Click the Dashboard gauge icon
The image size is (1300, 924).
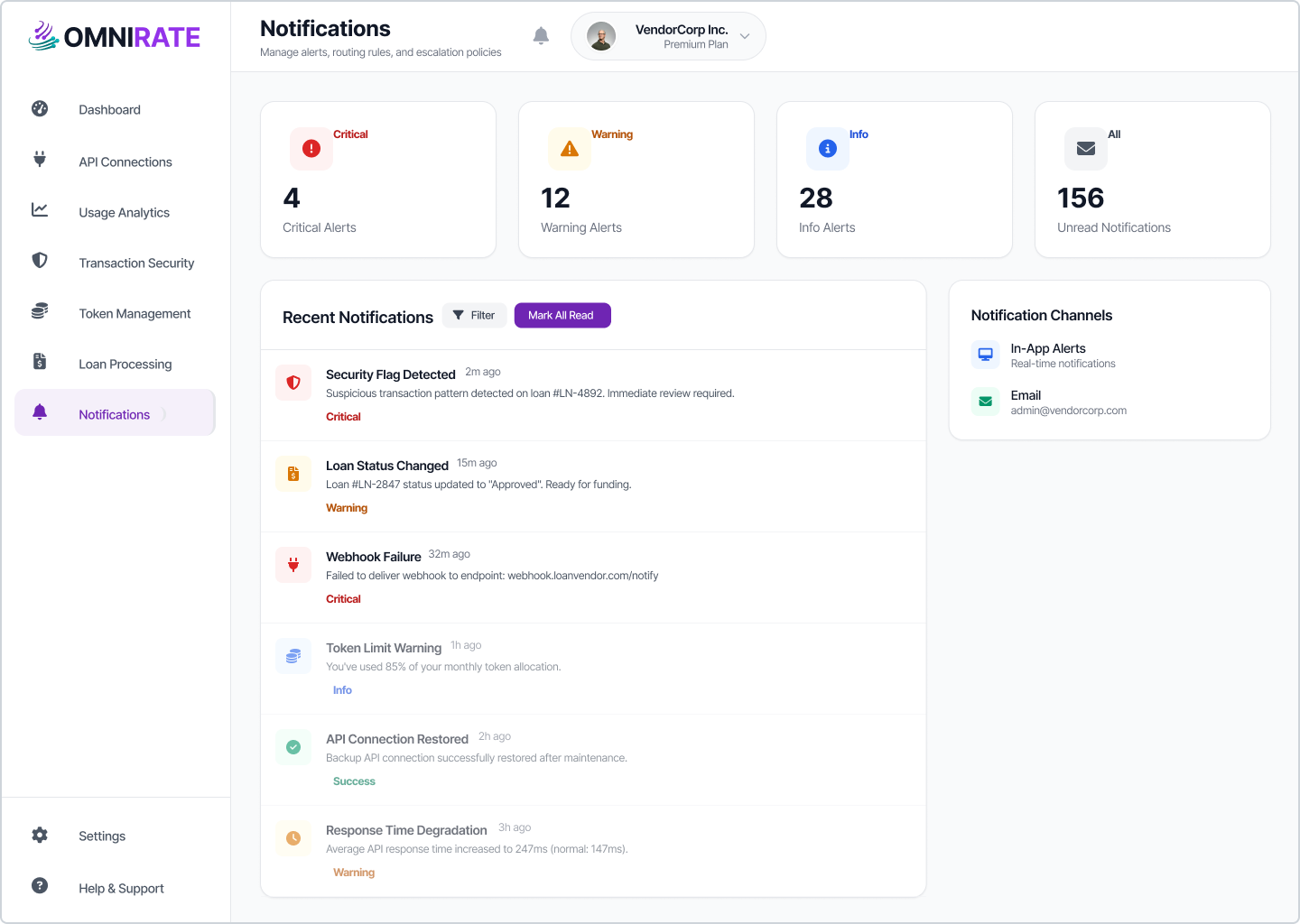pos(40,109)
